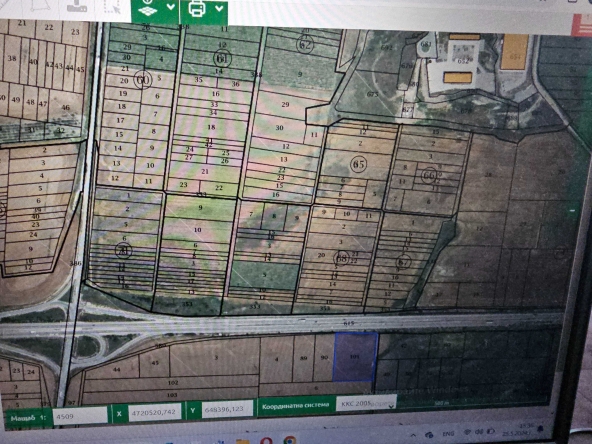Click the printer icon
592x444 pixels.
point(197,8)
